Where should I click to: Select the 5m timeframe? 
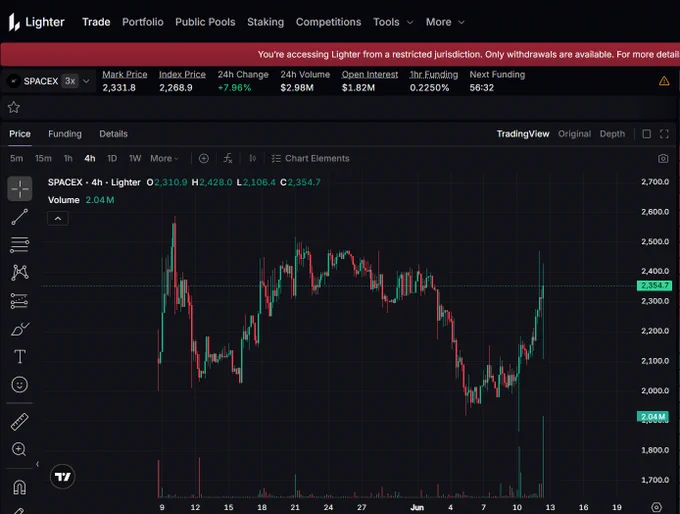(16, 159)
